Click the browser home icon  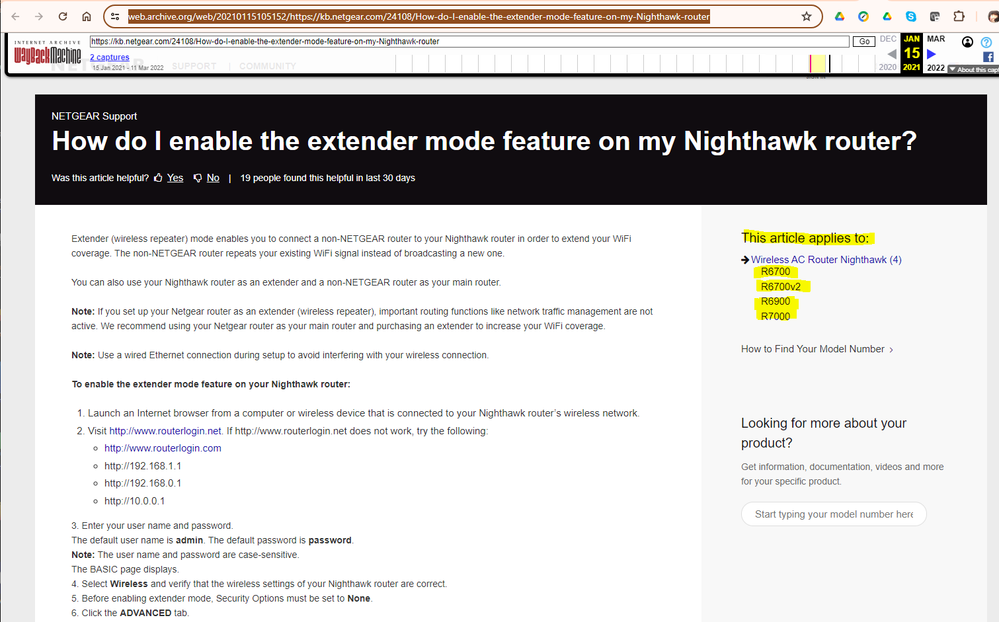coord(87,17)
